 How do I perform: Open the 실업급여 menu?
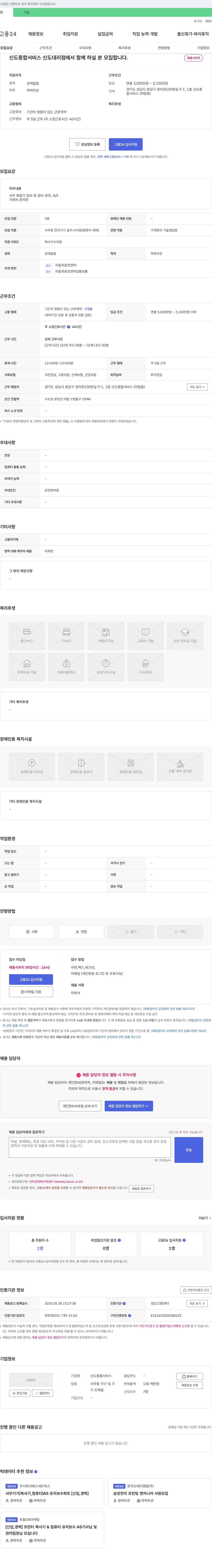(105, 34)
